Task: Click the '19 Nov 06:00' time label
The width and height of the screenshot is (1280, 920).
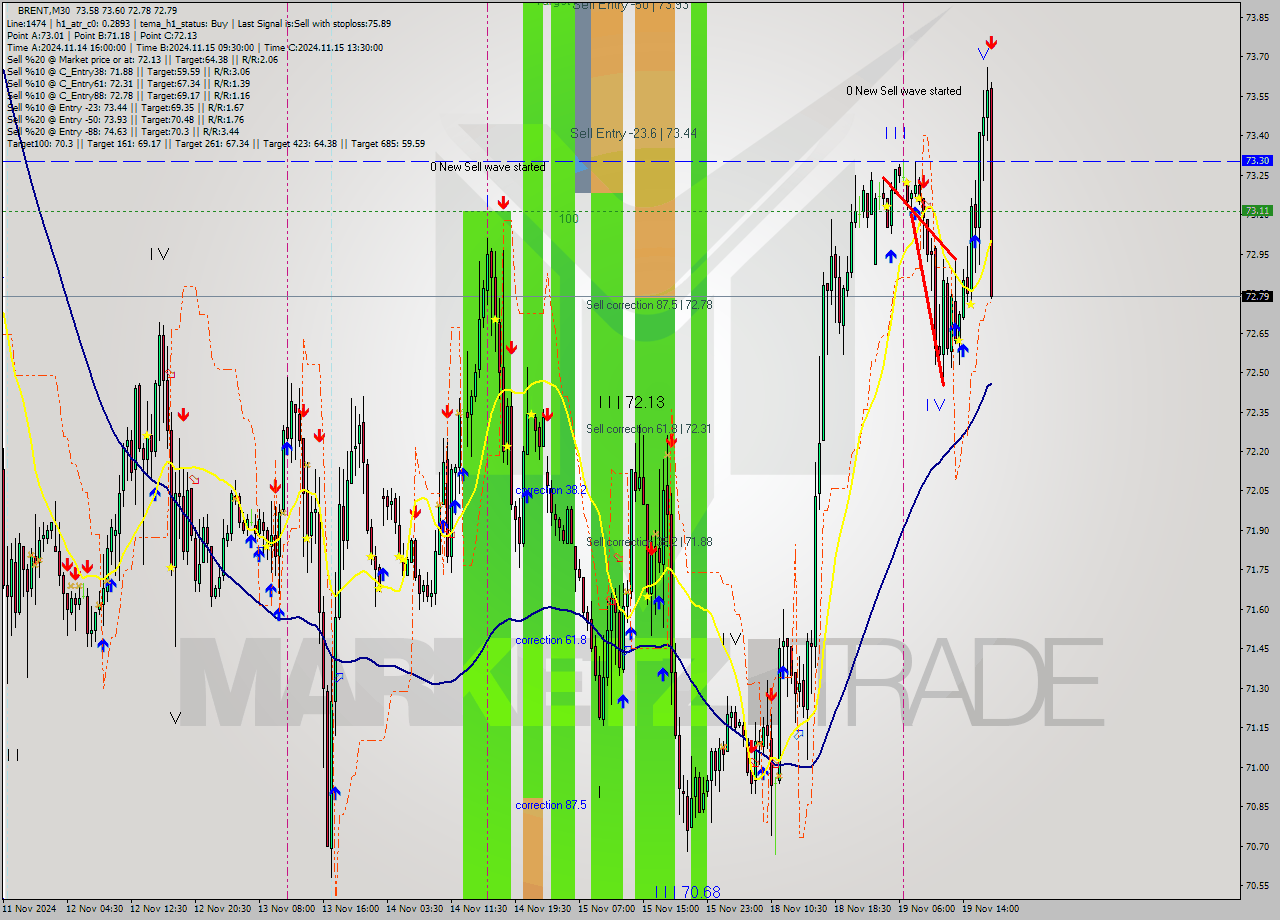Action: click(x=926, y=909)
